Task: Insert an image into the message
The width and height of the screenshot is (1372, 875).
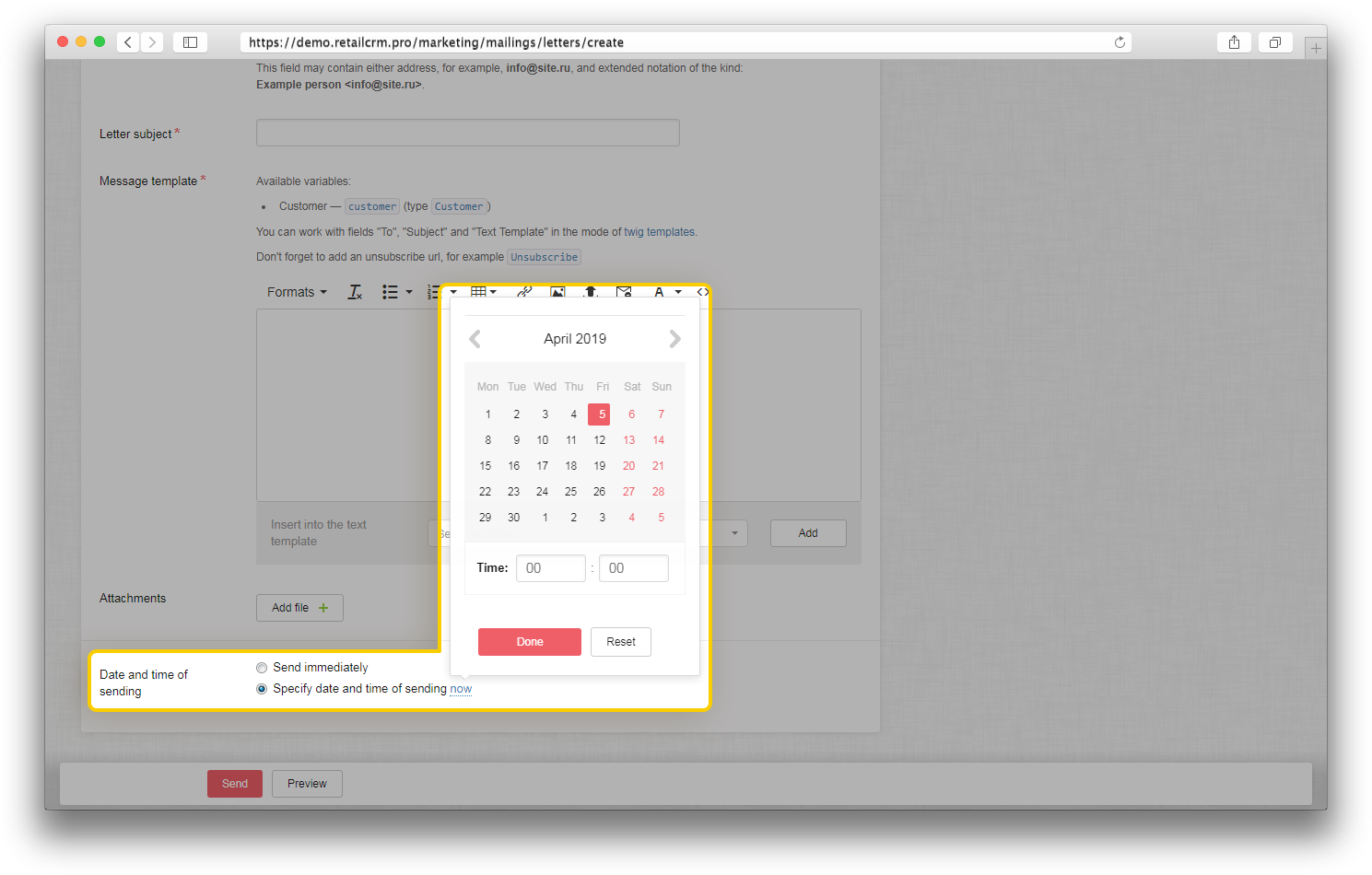Action: coord(557,291)
